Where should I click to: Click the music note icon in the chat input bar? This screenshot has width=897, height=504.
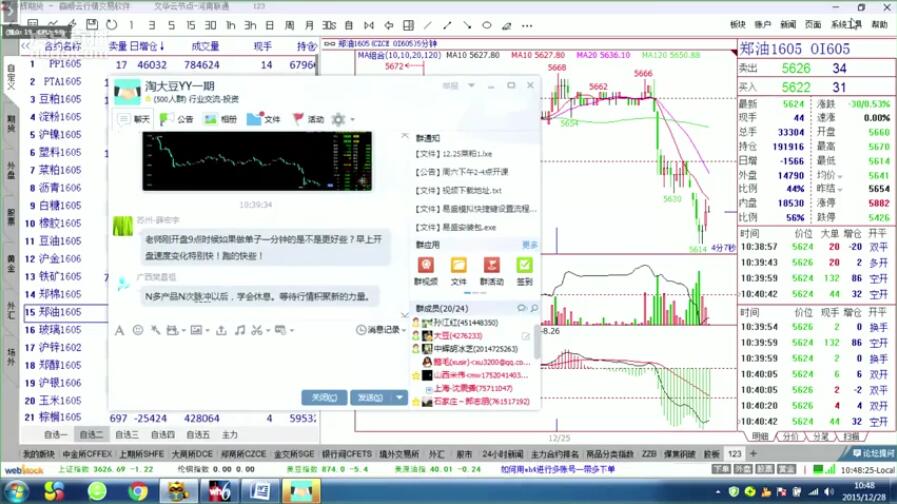(240, 330)
